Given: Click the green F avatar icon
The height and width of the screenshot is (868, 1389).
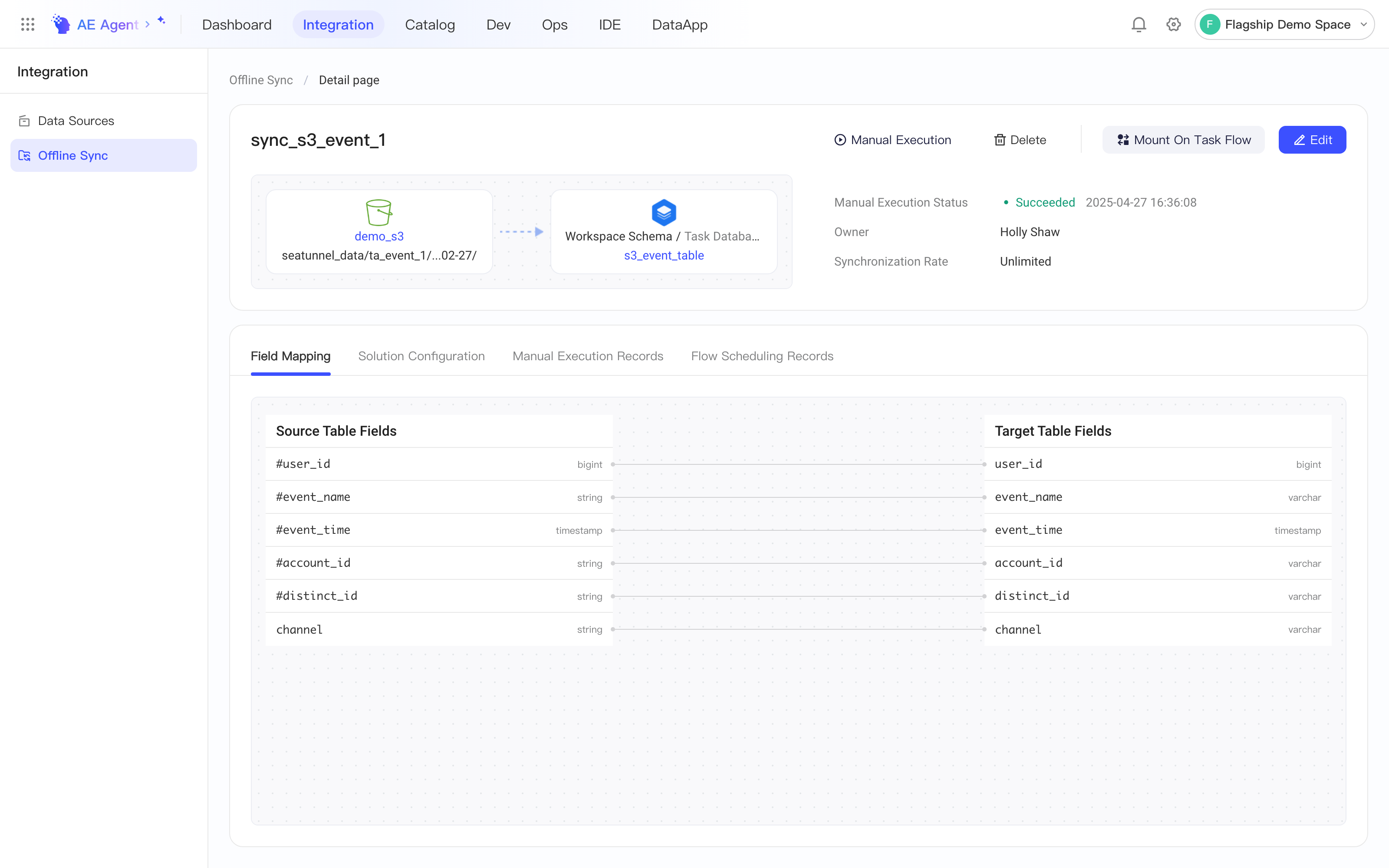Looking at the screenshot, I should tap(1210, 24).
